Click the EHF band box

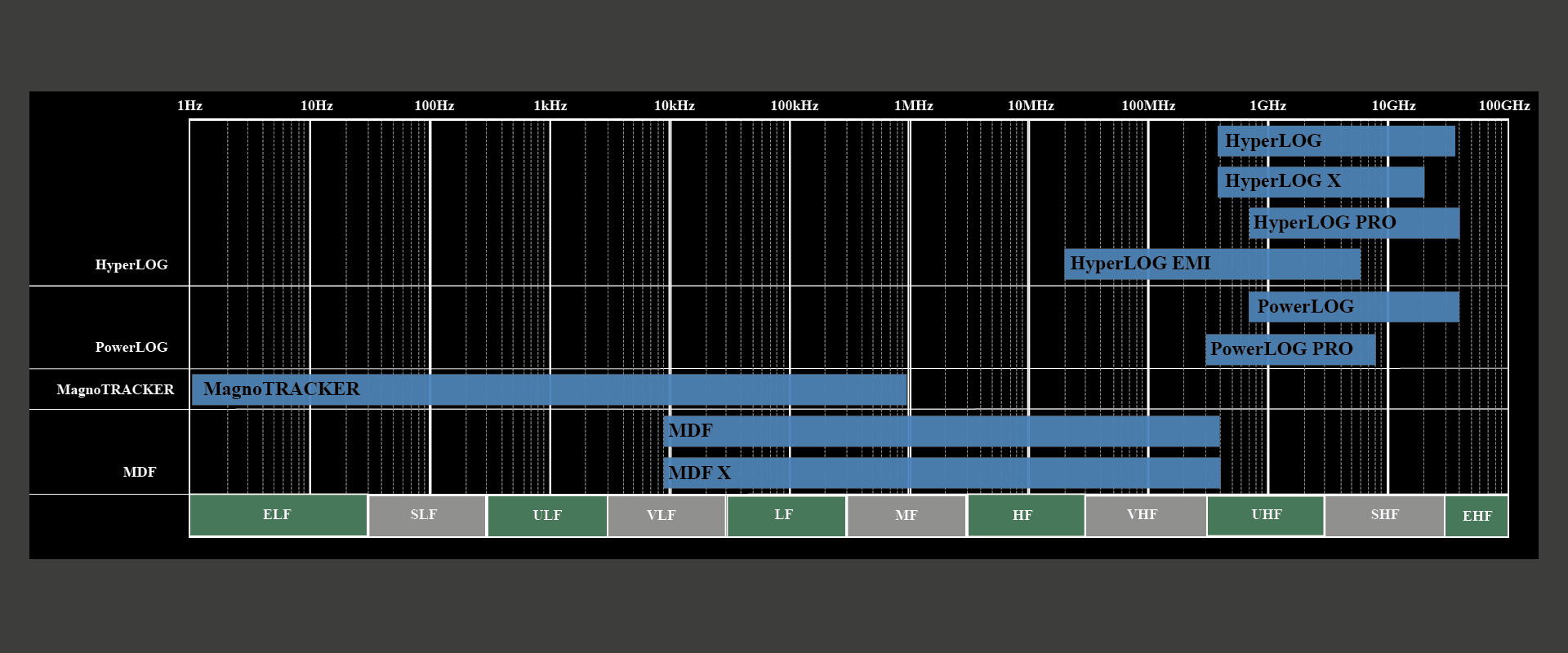coord(1476,516)
